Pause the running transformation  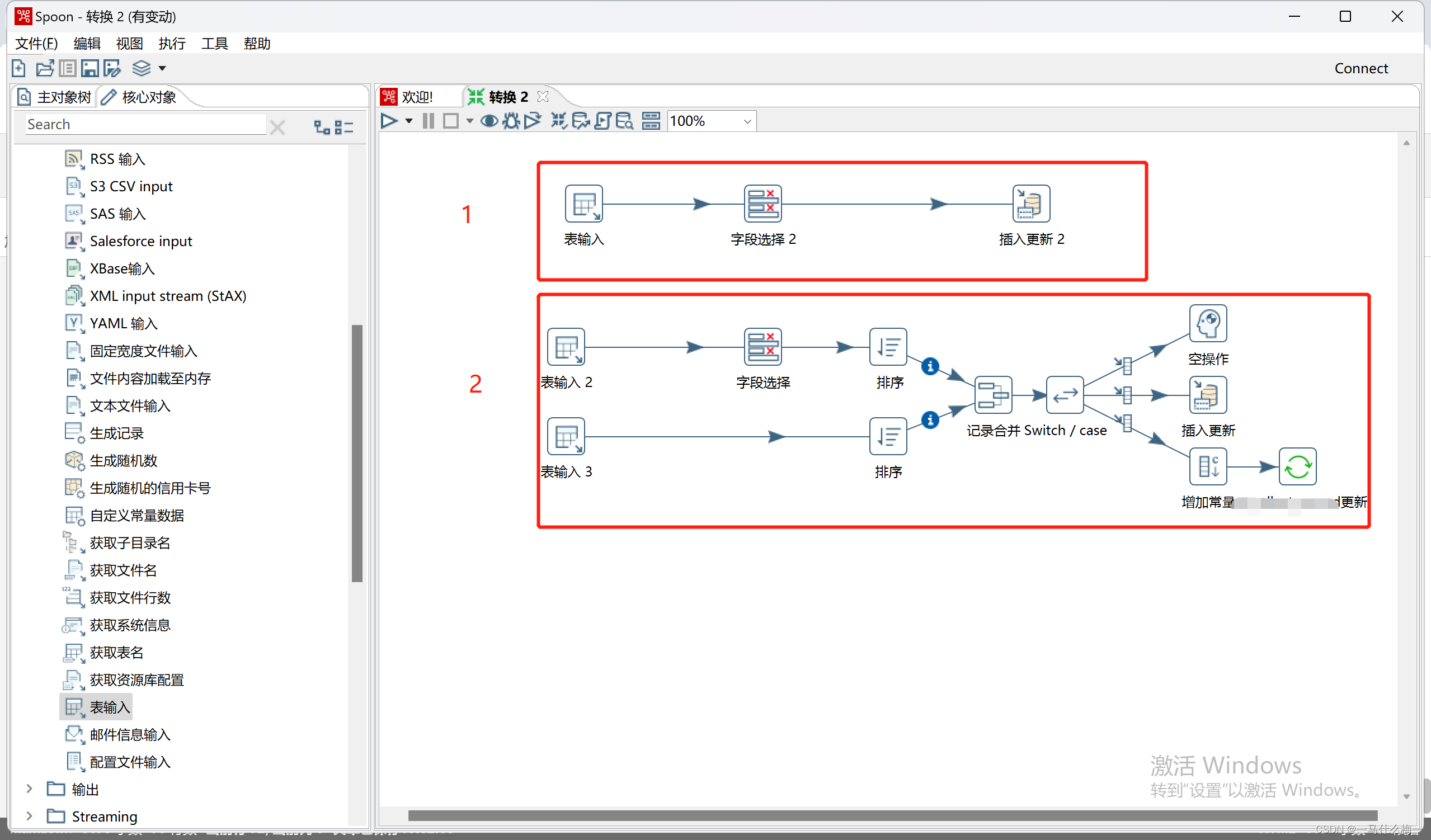pos(429,121)
